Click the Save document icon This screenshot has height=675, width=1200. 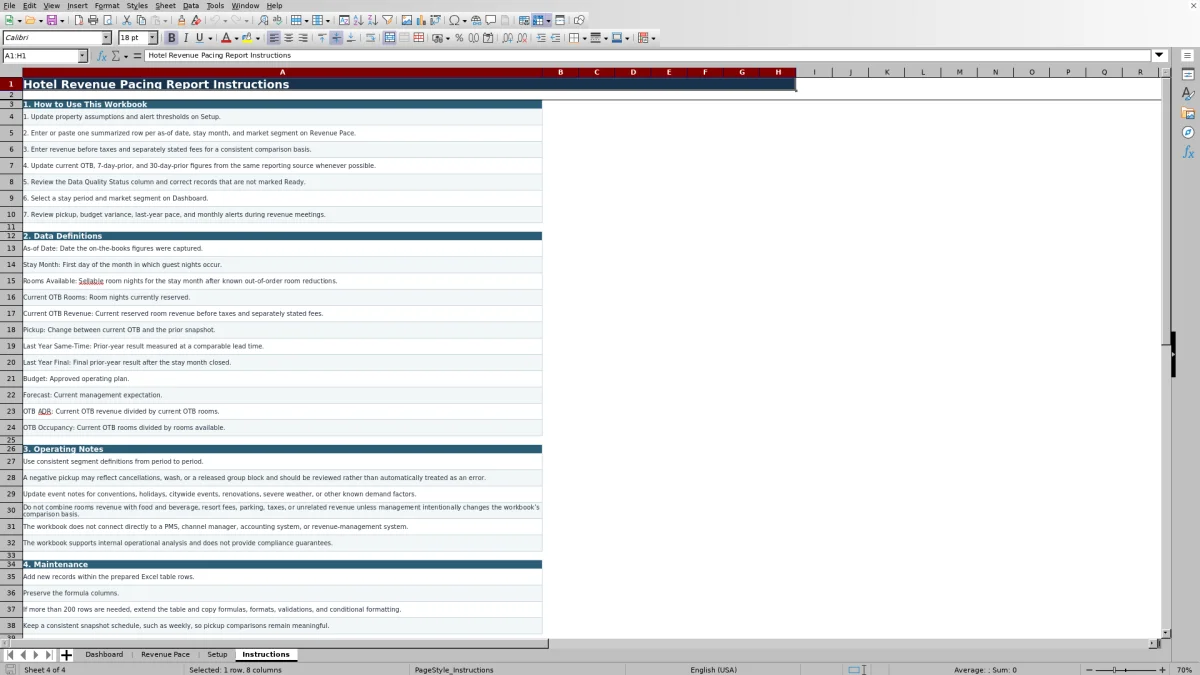(x=50, y=20)
